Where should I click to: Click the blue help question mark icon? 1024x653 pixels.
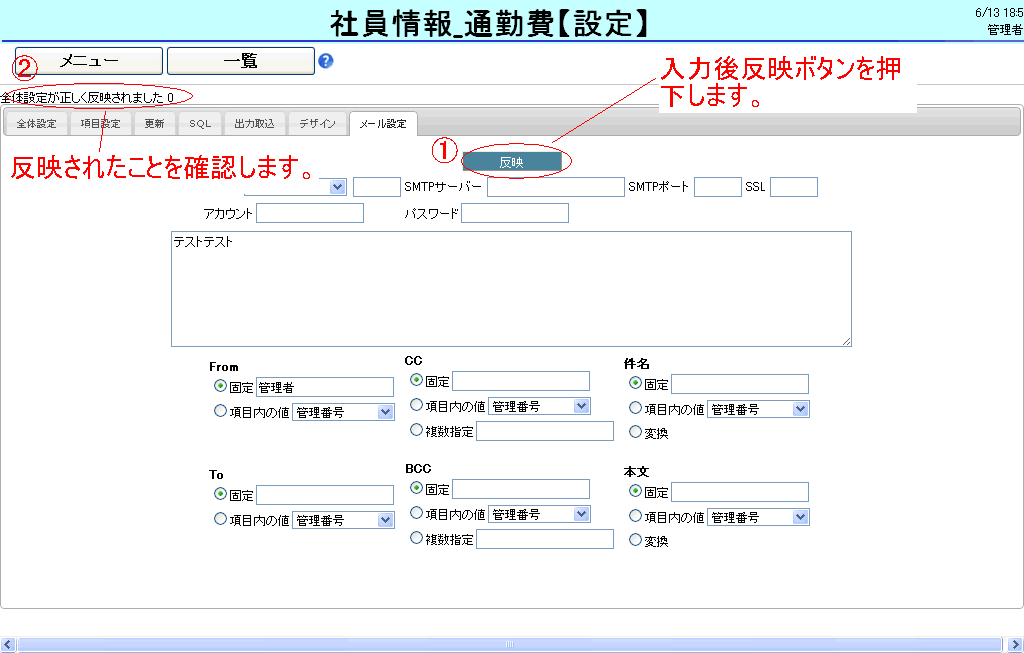click(326, 61)
